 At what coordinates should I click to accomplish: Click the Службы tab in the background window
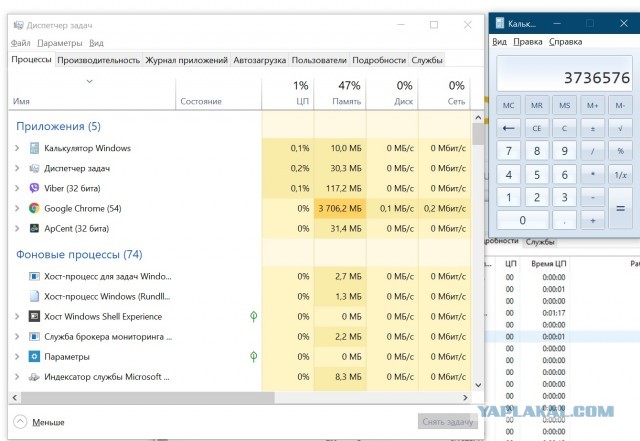[x=540, y=242]
